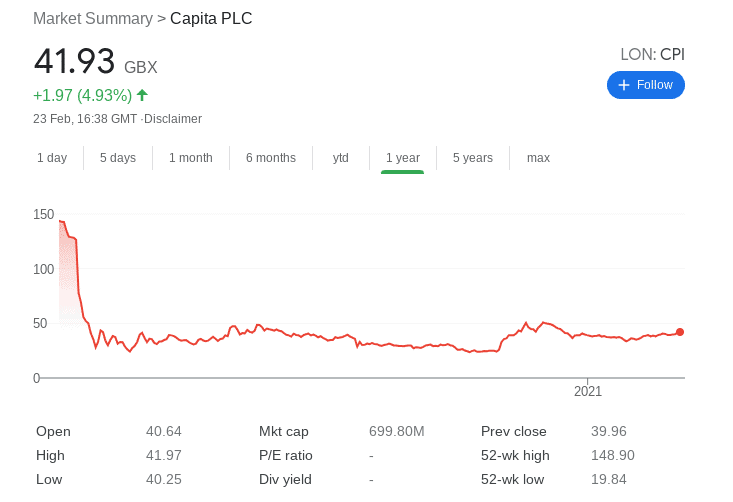Show the 1 month chart
733x502 pixels.
pyautogui.click(x=191, y=158)
